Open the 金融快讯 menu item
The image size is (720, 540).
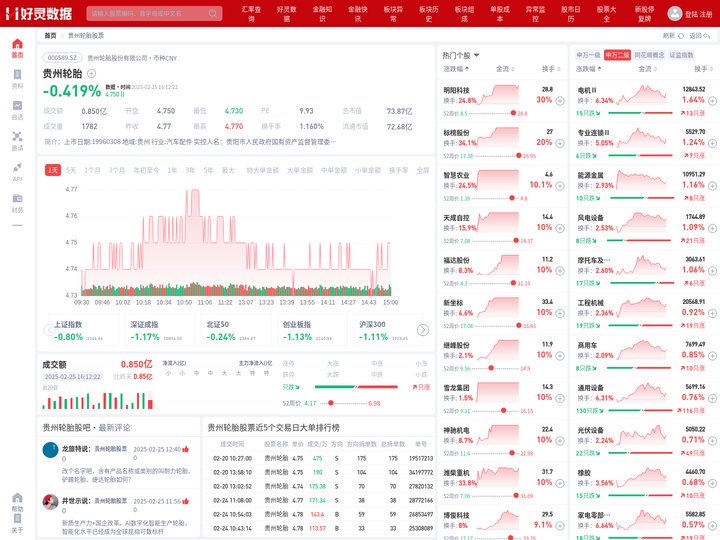click(x=358, y=14)
